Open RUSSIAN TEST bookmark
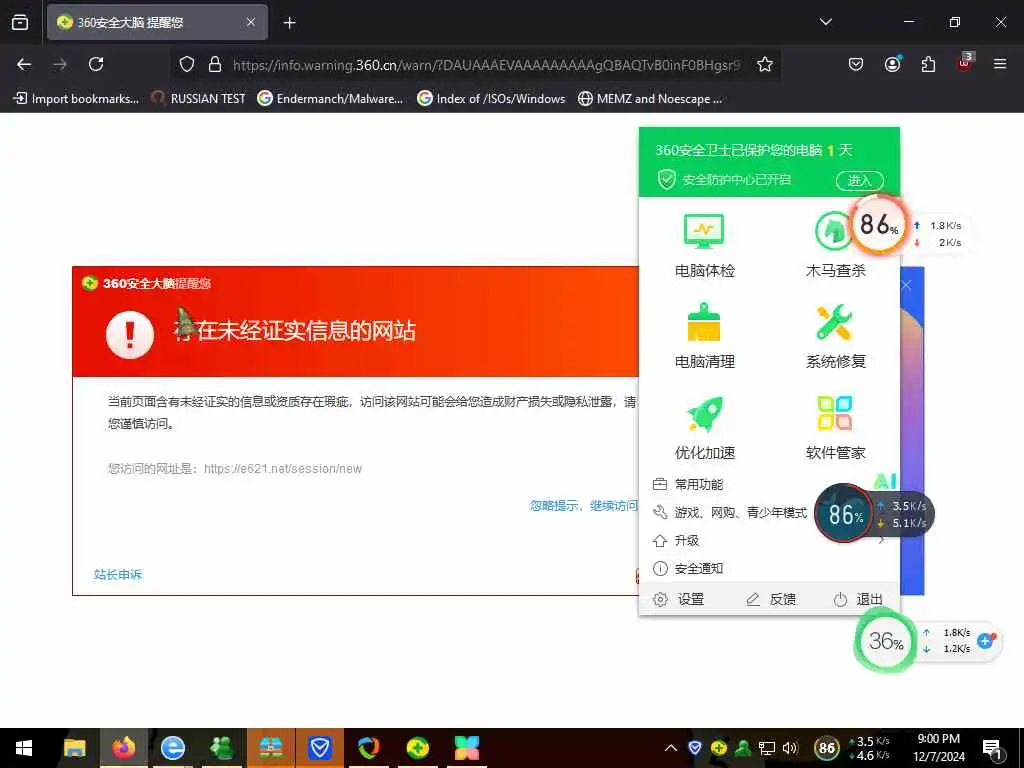This screenshot has width=1024, height=768. click(198, 99)
